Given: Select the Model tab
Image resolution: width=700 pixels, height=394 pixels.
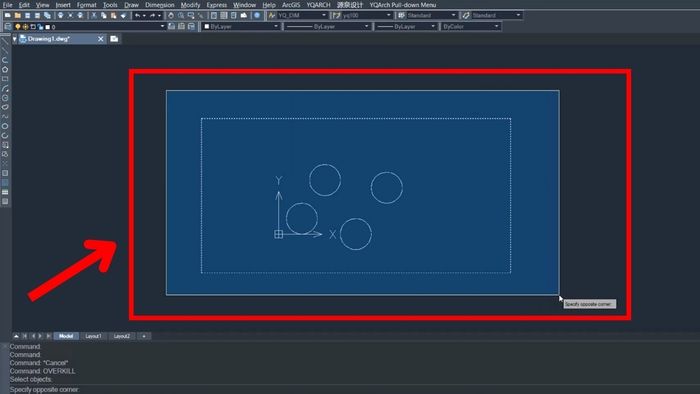Looking at the screenshot, I should coord(66,336).
